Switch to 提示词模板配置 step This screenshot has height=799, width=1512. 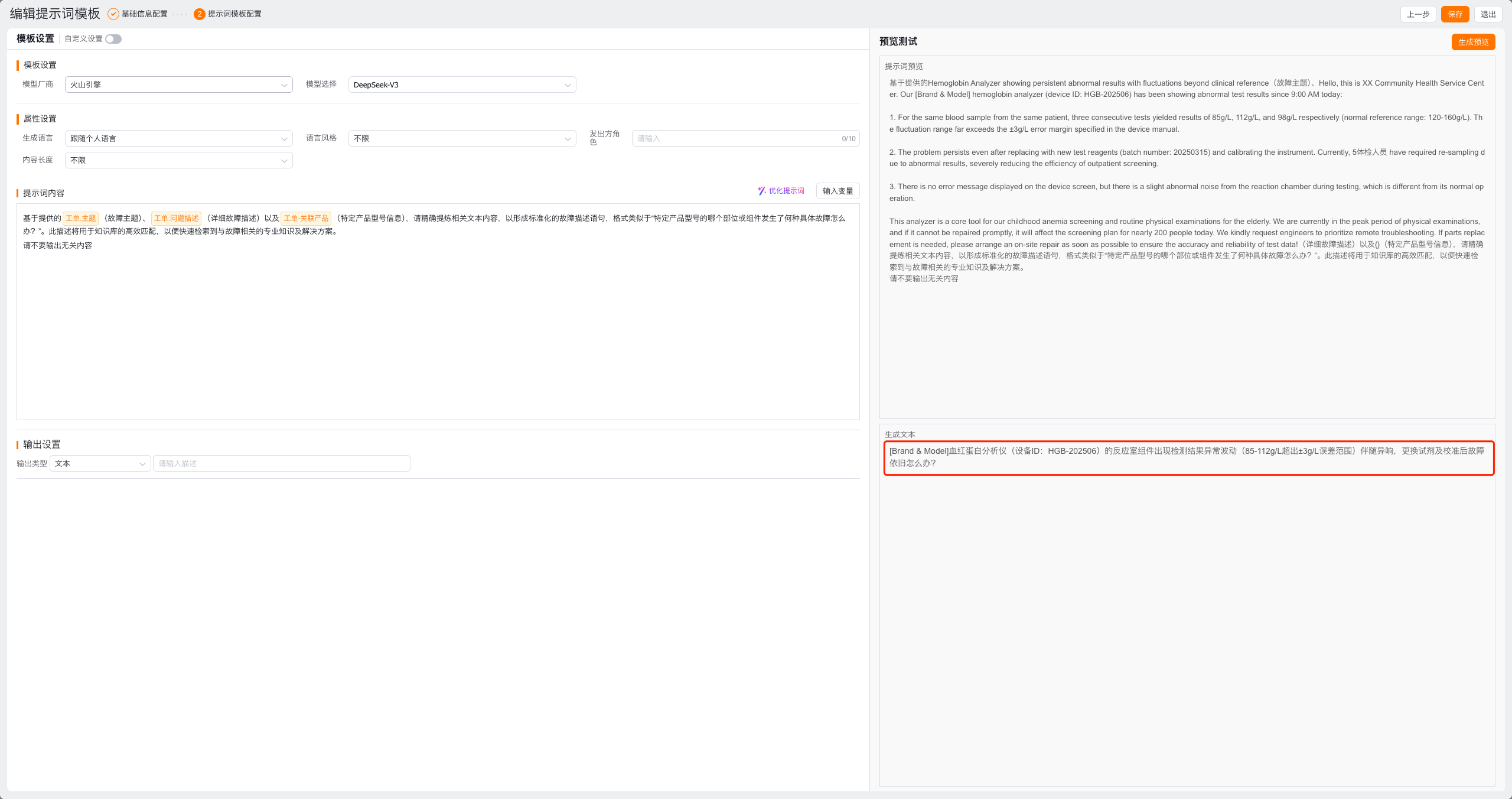[234, 14]
